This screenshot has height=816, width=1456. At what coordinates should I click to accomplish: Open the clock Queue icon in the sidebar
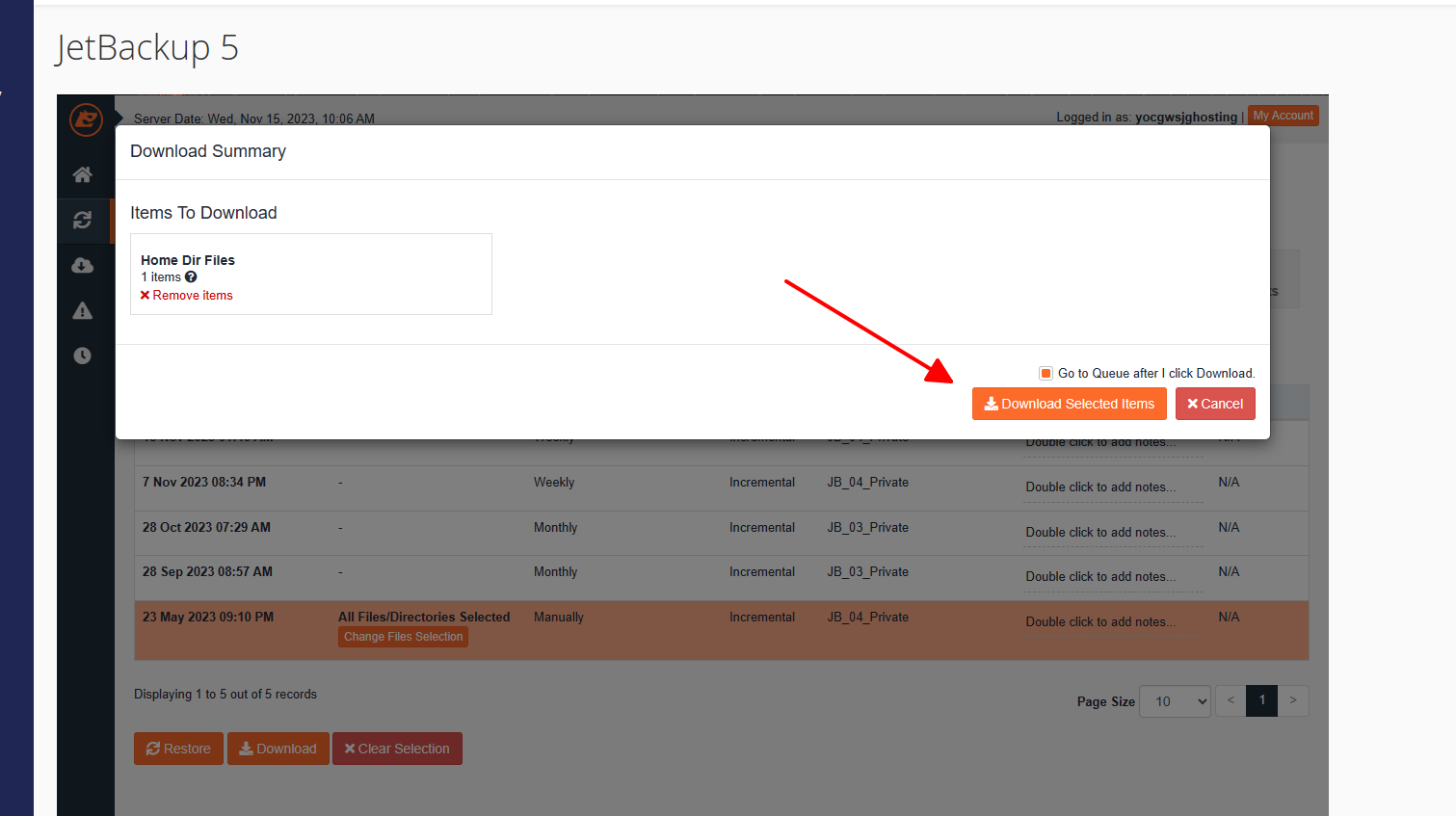pyautogui.click(x=83, y=355)
